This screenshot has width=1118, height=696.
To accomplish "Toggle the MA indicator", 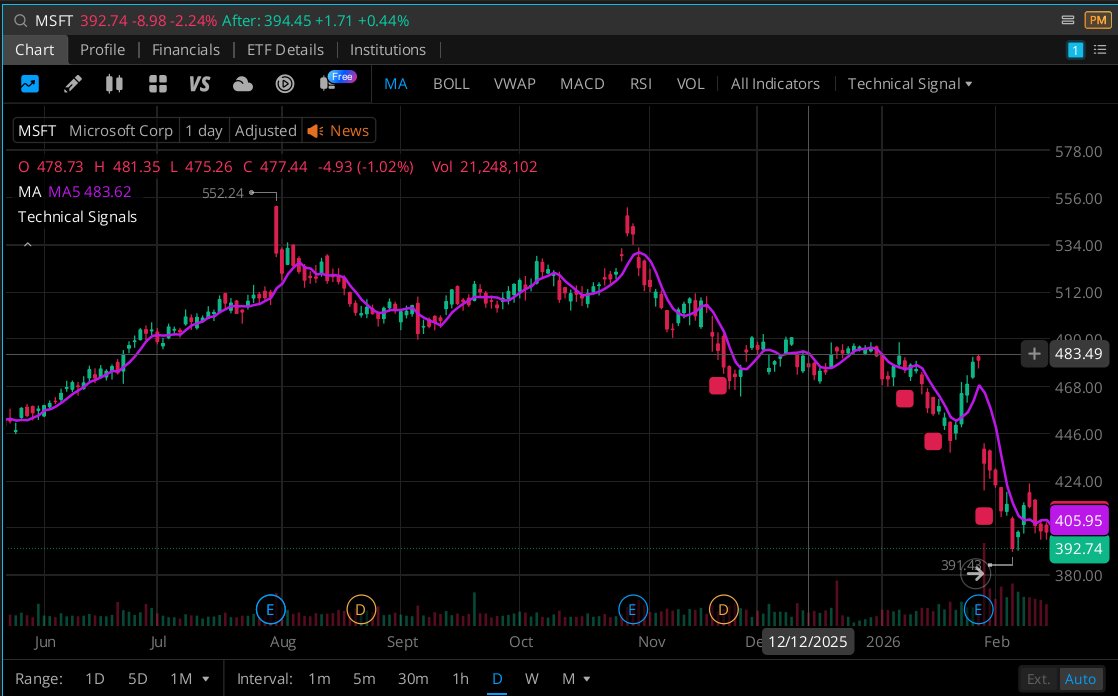I will 396,84.
